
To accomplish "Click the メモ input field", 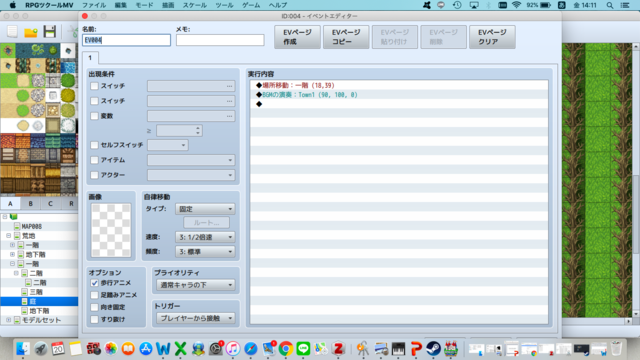I will click(x=220, y=40).
